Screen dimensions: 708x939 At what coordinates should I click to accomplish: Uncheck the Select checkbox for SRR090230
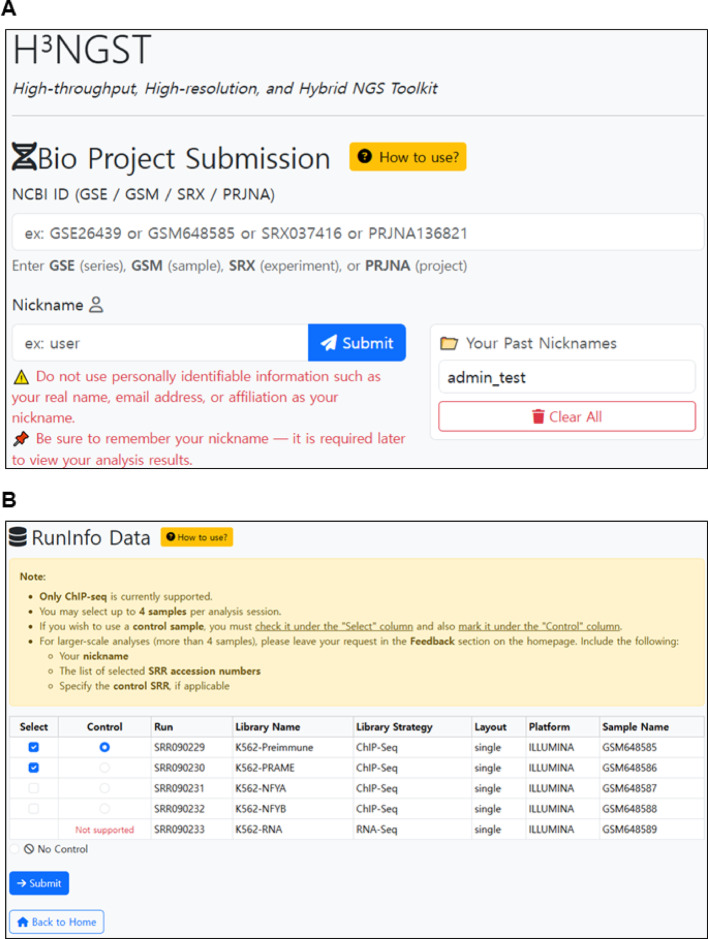coord(35,767)
